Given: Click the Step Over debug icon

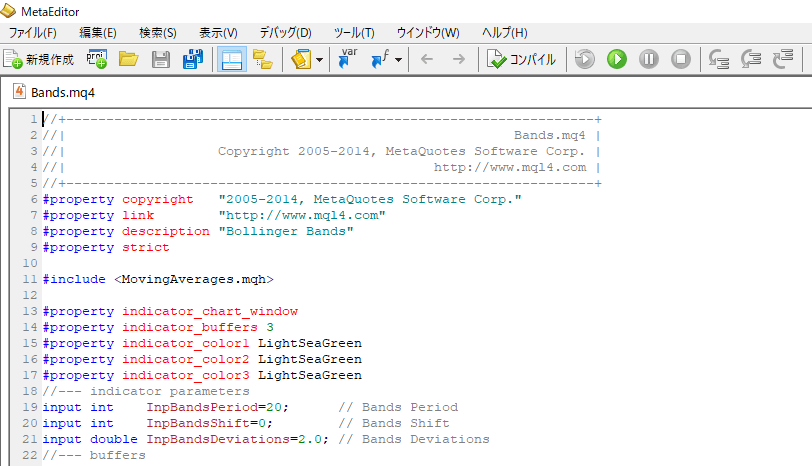Looking at the screenshot, I should coord(751,59).
